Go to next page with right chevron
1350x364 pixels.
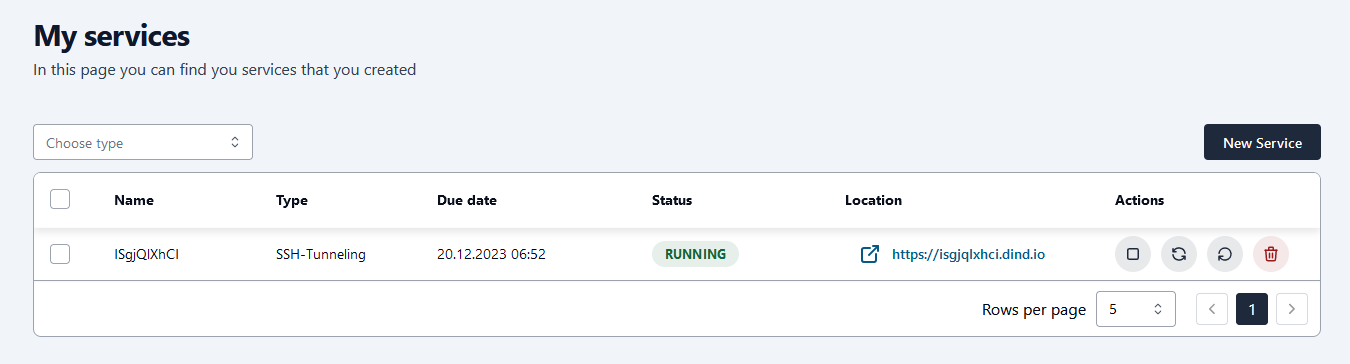click(1292, 309)
